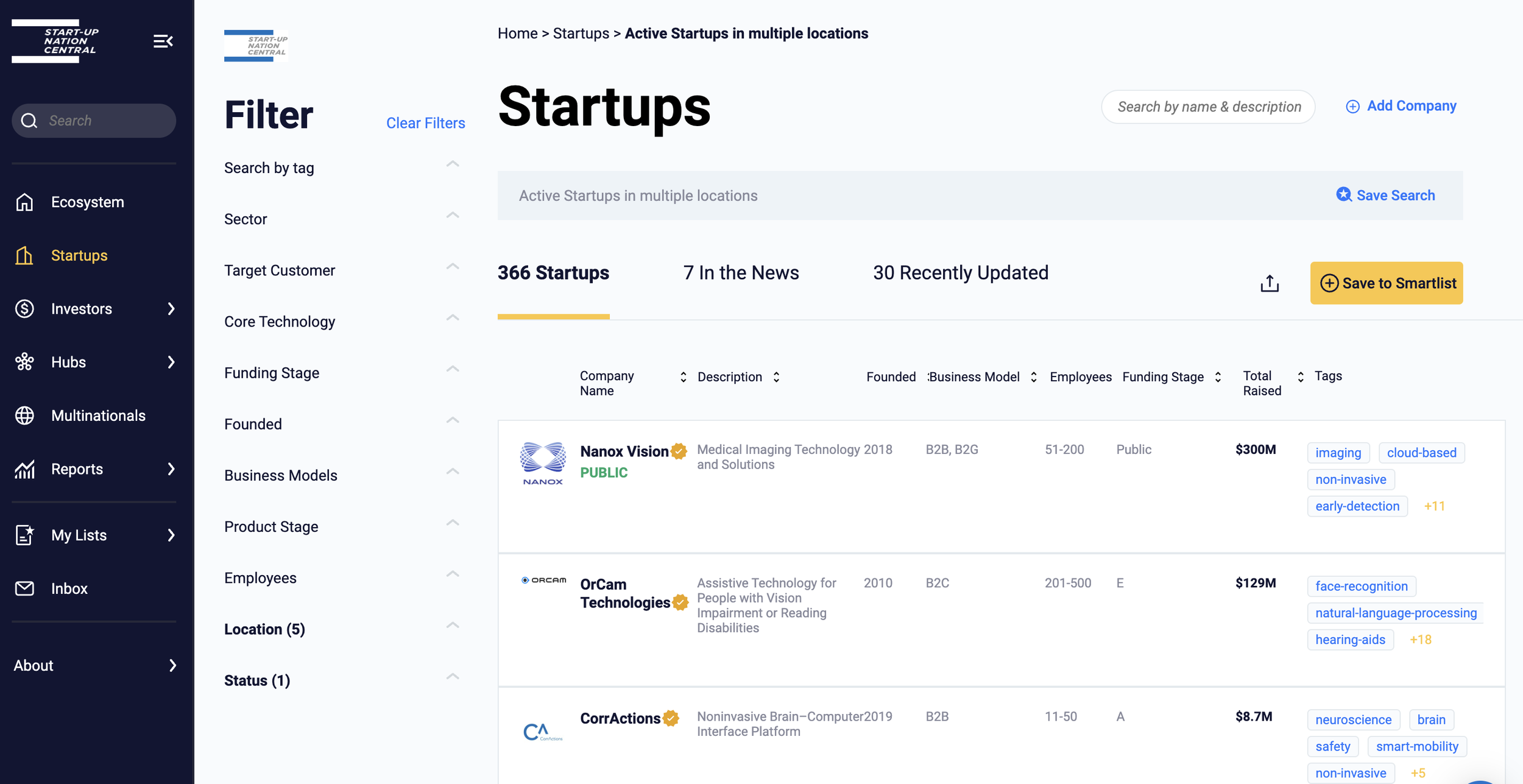Click the Save Search star icon
Screen dimensions: 1523x784
tap(1343, 195)
